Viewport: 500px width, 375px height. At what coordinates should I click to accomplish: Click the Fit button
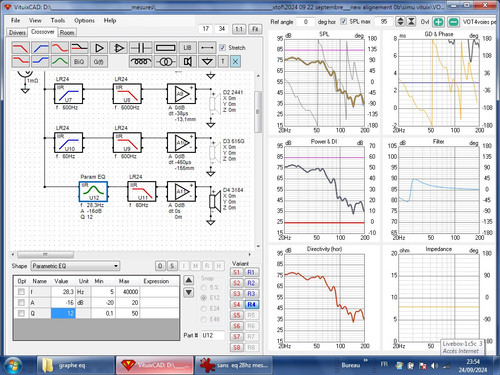point(255,29)
